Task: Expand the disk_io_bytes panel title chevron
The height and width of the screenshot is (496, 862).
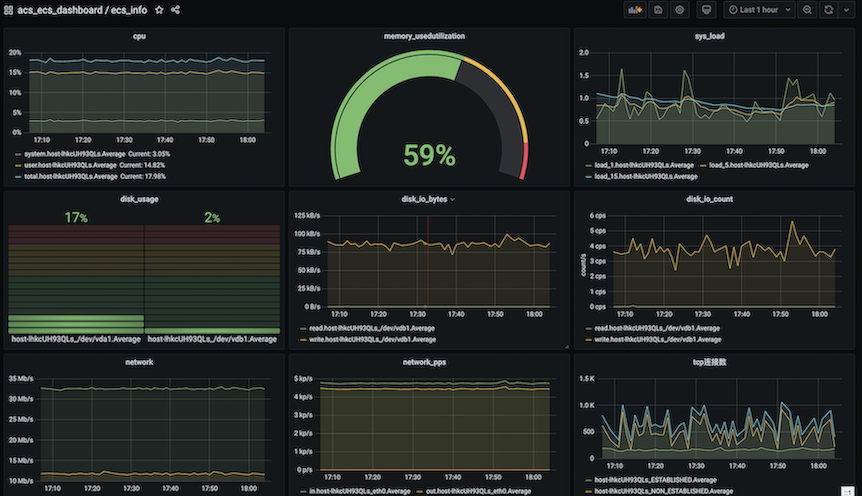Action: pyautogui.click(x=452, y=200)
